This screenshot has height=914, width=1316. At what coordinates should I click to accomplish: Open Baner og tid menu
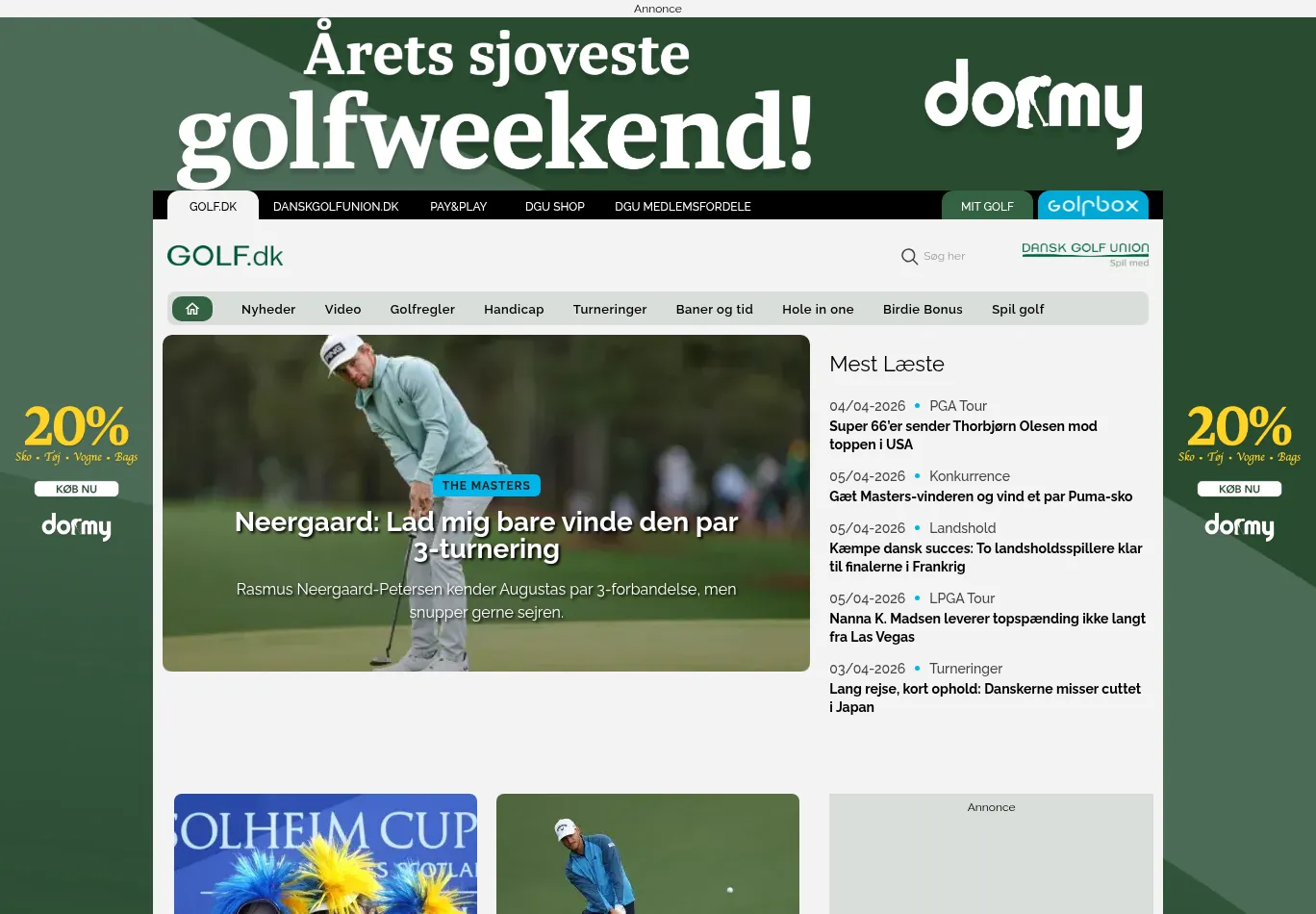coord(715,309)
